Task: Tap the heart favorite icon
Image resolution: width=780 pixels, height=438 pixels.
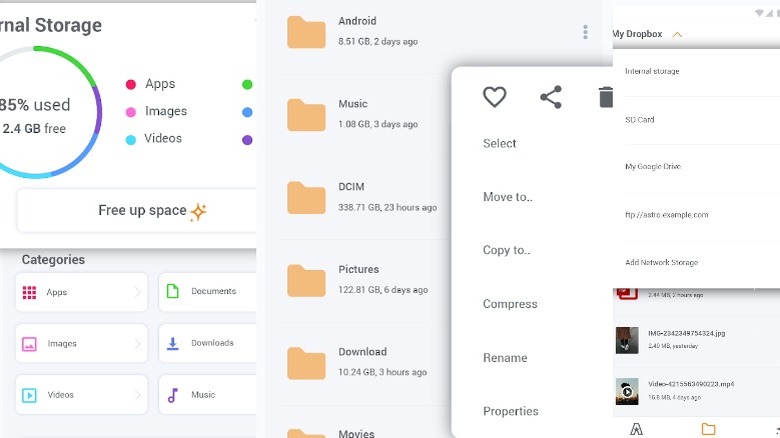Action: coord(494,97)
